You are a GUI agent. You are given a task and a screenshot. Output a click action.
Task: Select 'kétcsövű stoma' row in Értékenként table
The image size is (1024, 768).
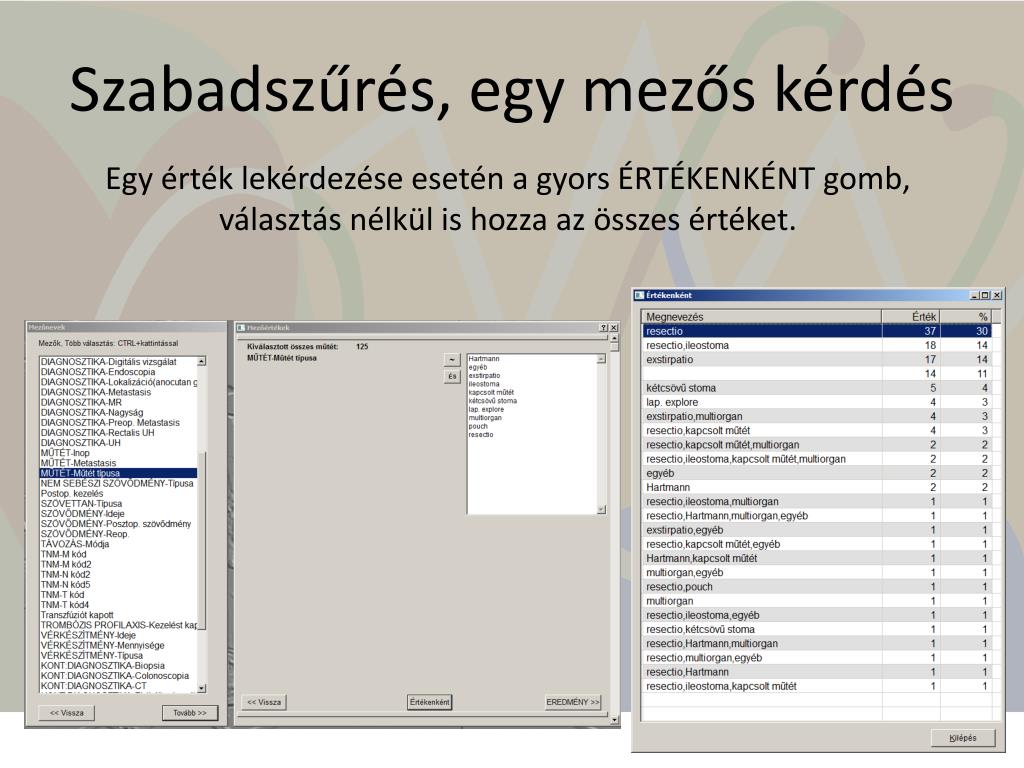pyautogui.click(x=817, y=388)
